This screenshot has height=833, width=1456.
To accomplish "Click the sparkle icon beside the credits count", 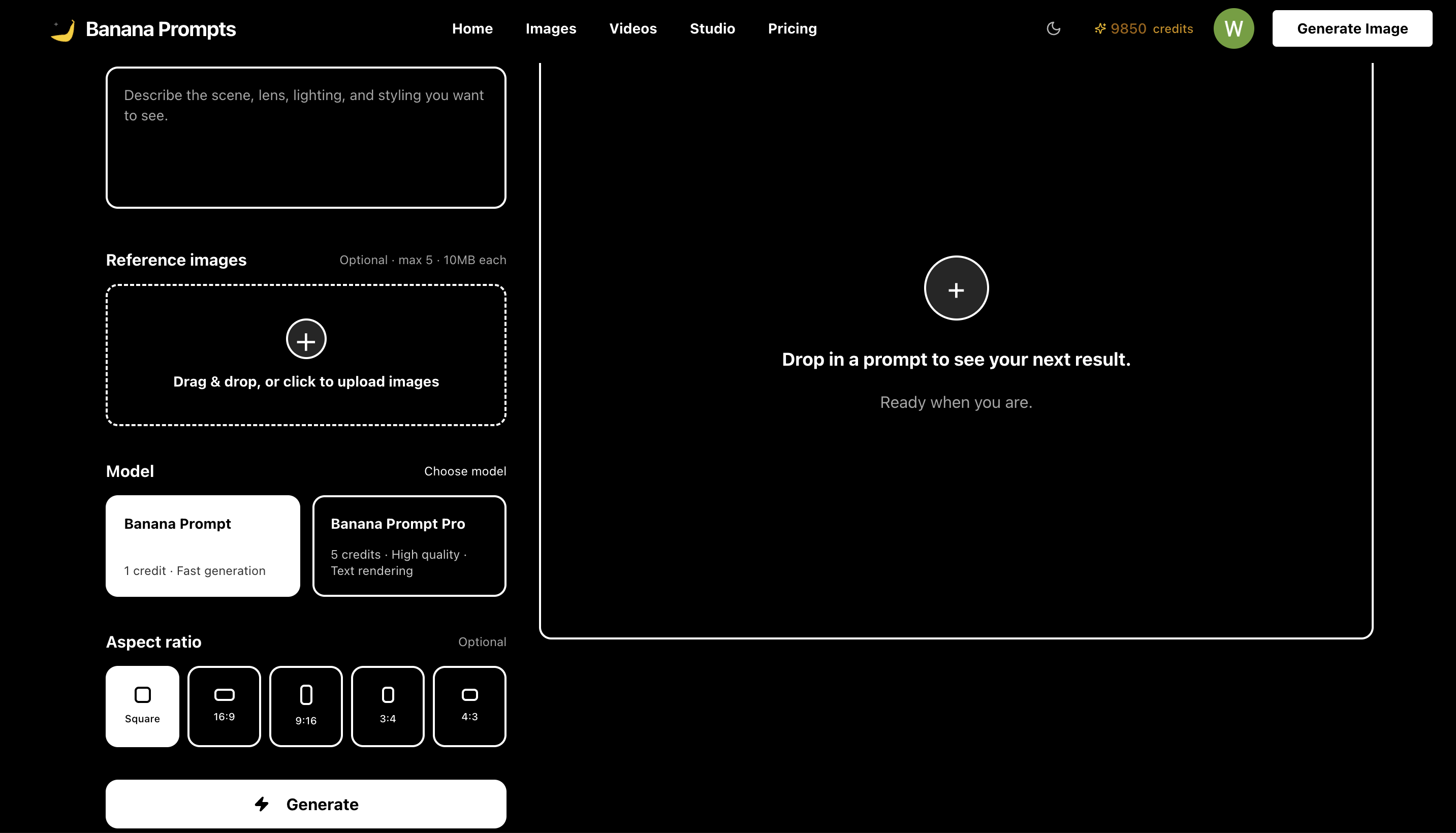I will [x=1100, y=28].
